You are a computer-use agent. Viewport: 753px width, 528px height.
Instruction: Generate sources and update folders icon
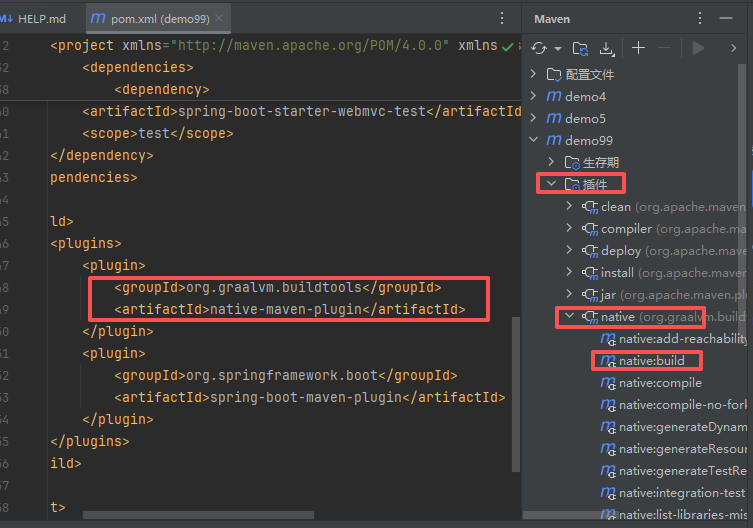[580, 48]
